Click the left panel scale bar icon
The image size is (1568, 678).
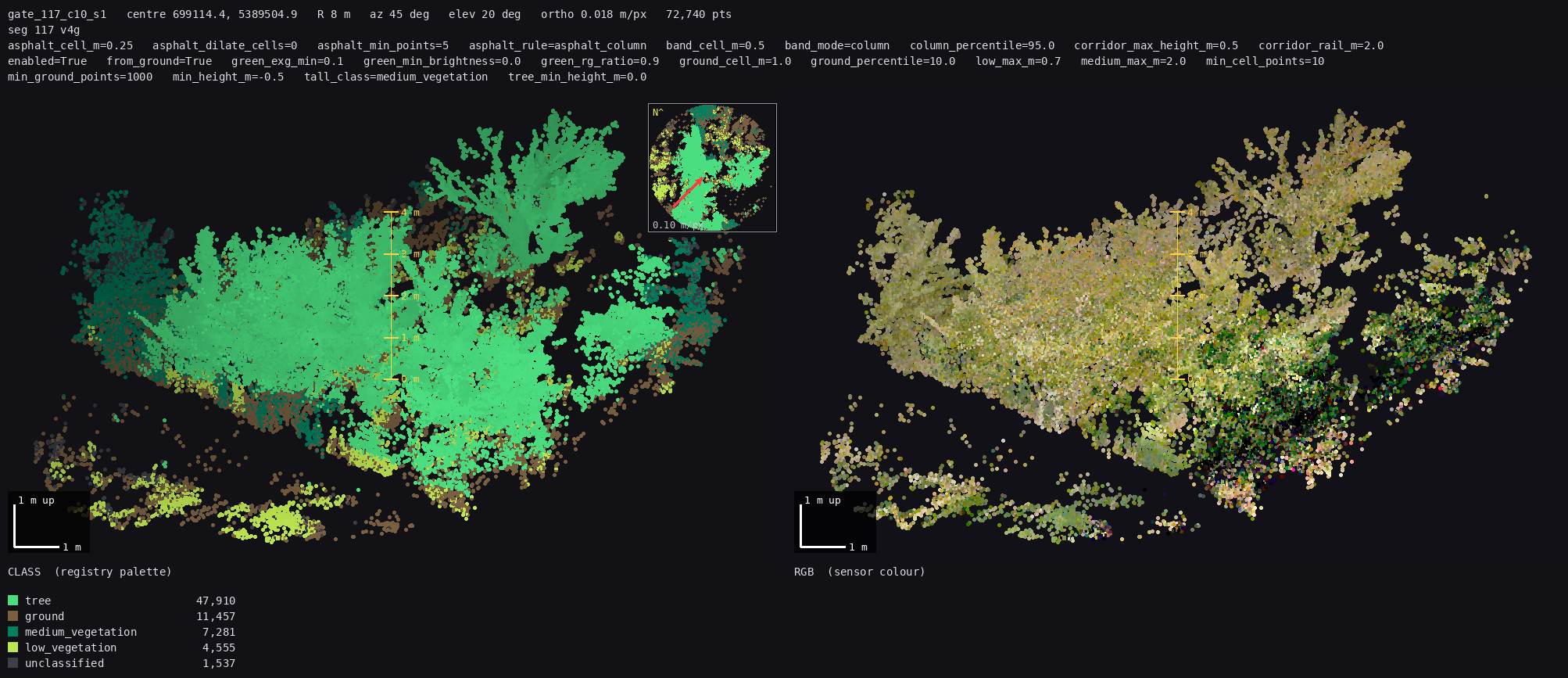tap(48, 522)
